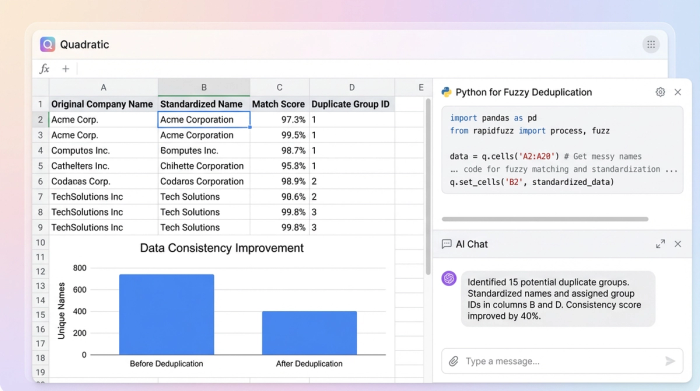Image resolution: width=700 pixels, height=391 pixels.
Task: Select column C header
Action: (x=279, y=87)
